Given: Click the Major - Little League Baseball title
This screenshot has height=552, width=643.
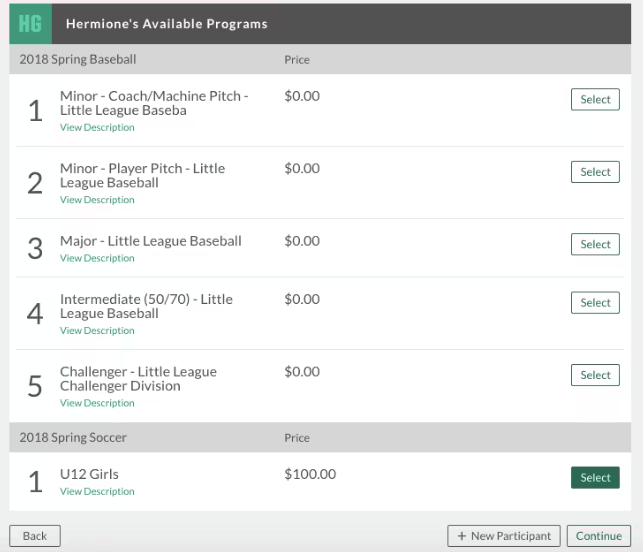Looking at the screenshot, I should click(150, 241).
